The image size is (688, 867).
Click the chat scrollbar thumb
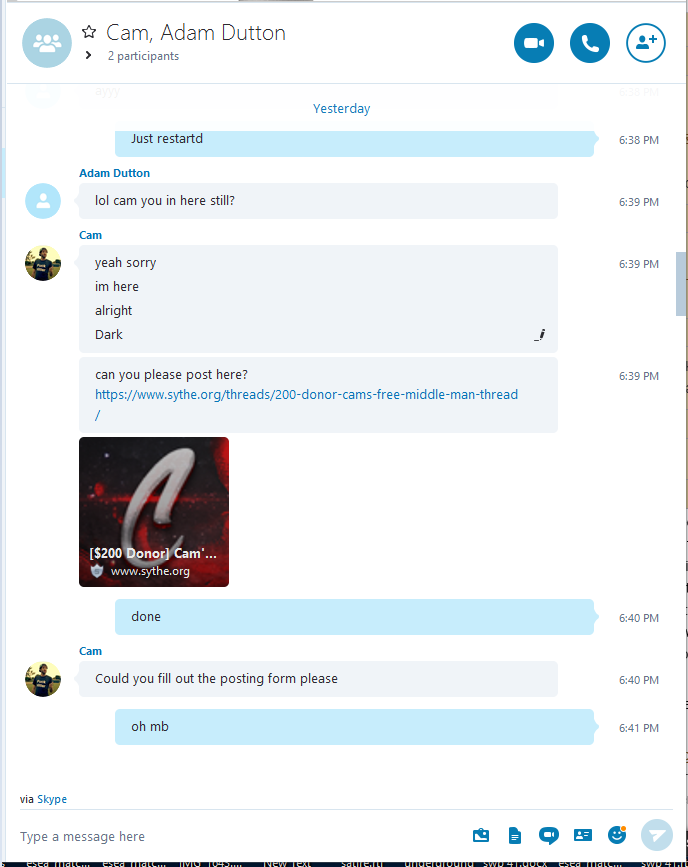(680, 284)
